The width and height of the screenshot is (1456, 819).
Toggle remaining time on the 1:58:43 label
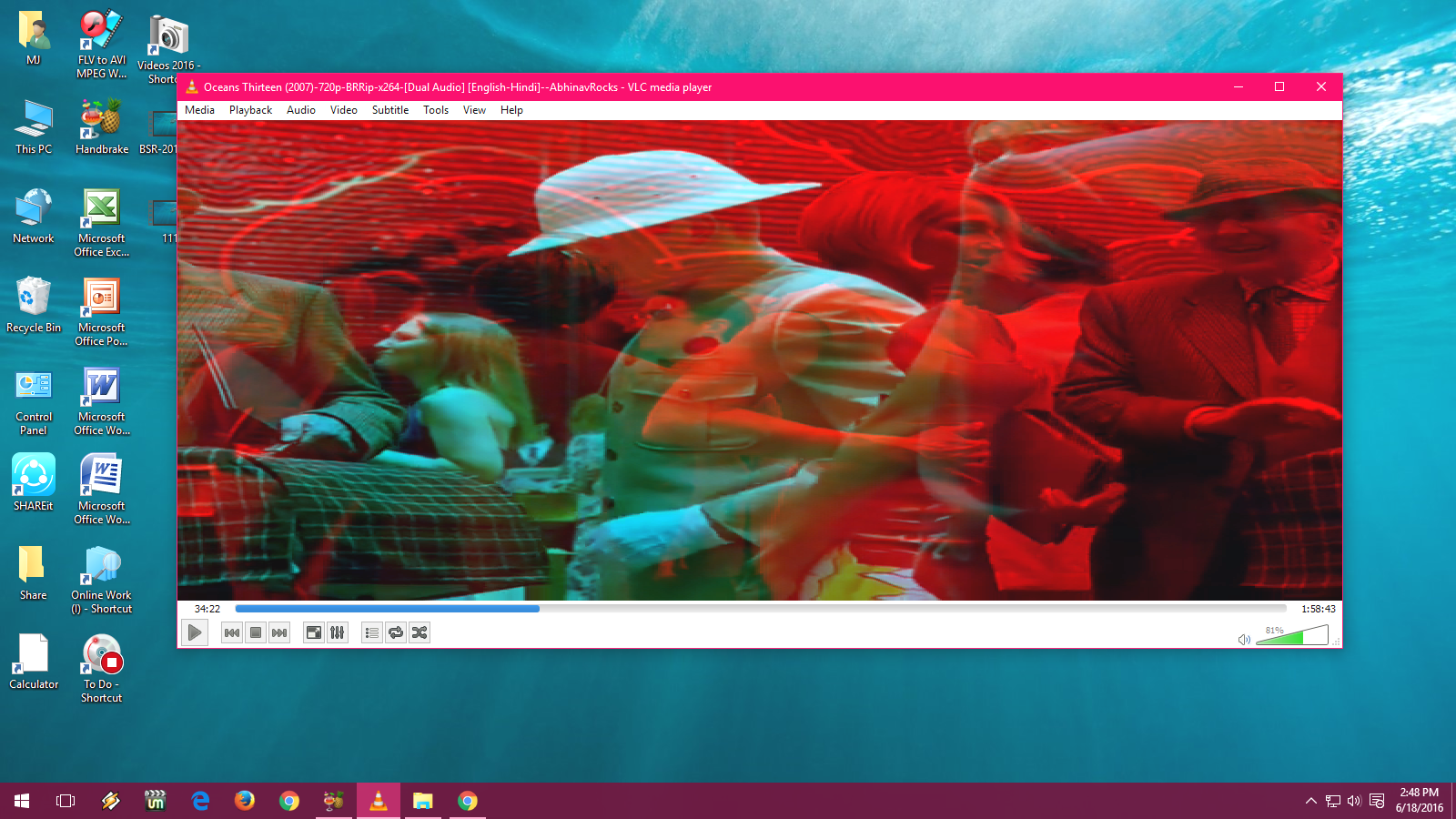click(1319, 609)
